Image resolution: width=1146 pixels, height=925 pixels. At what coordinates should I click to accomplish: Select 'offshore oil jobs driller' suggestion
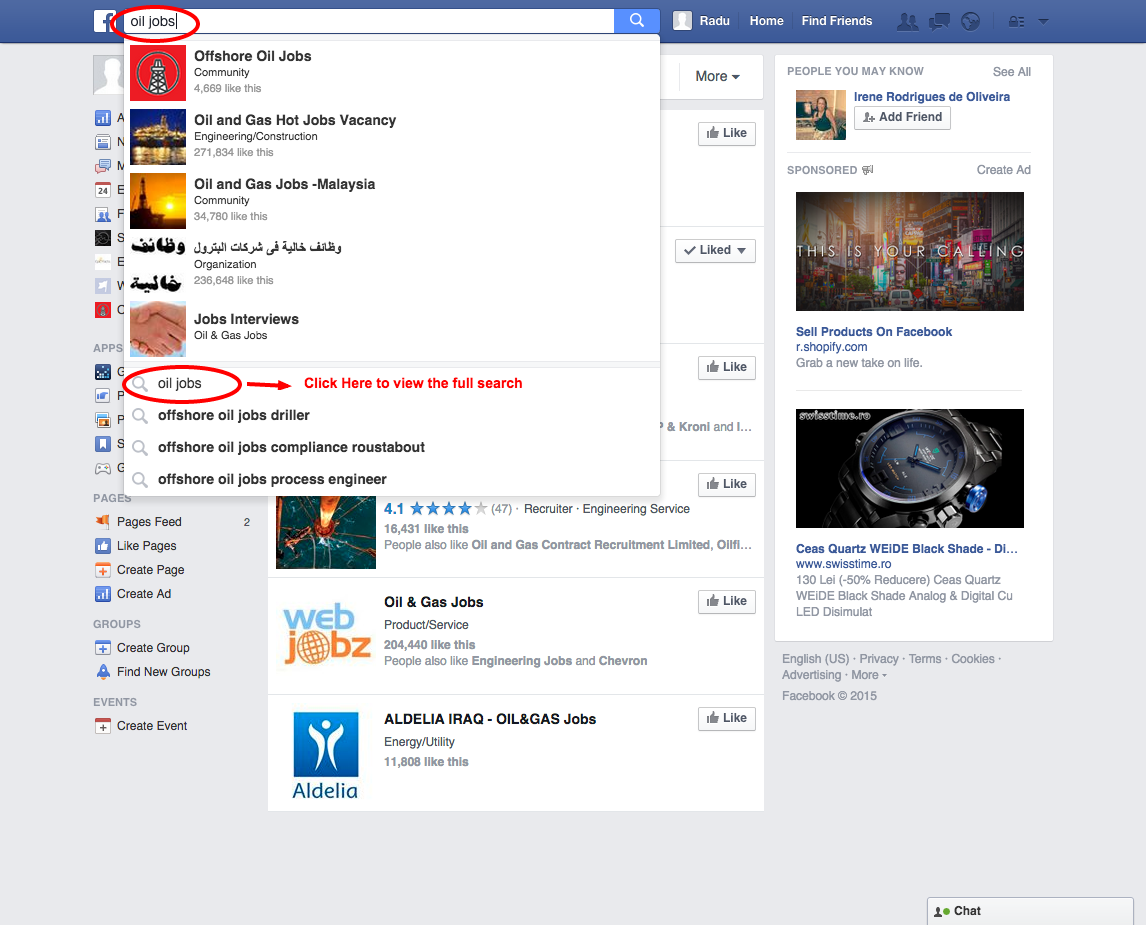point(392,416)
